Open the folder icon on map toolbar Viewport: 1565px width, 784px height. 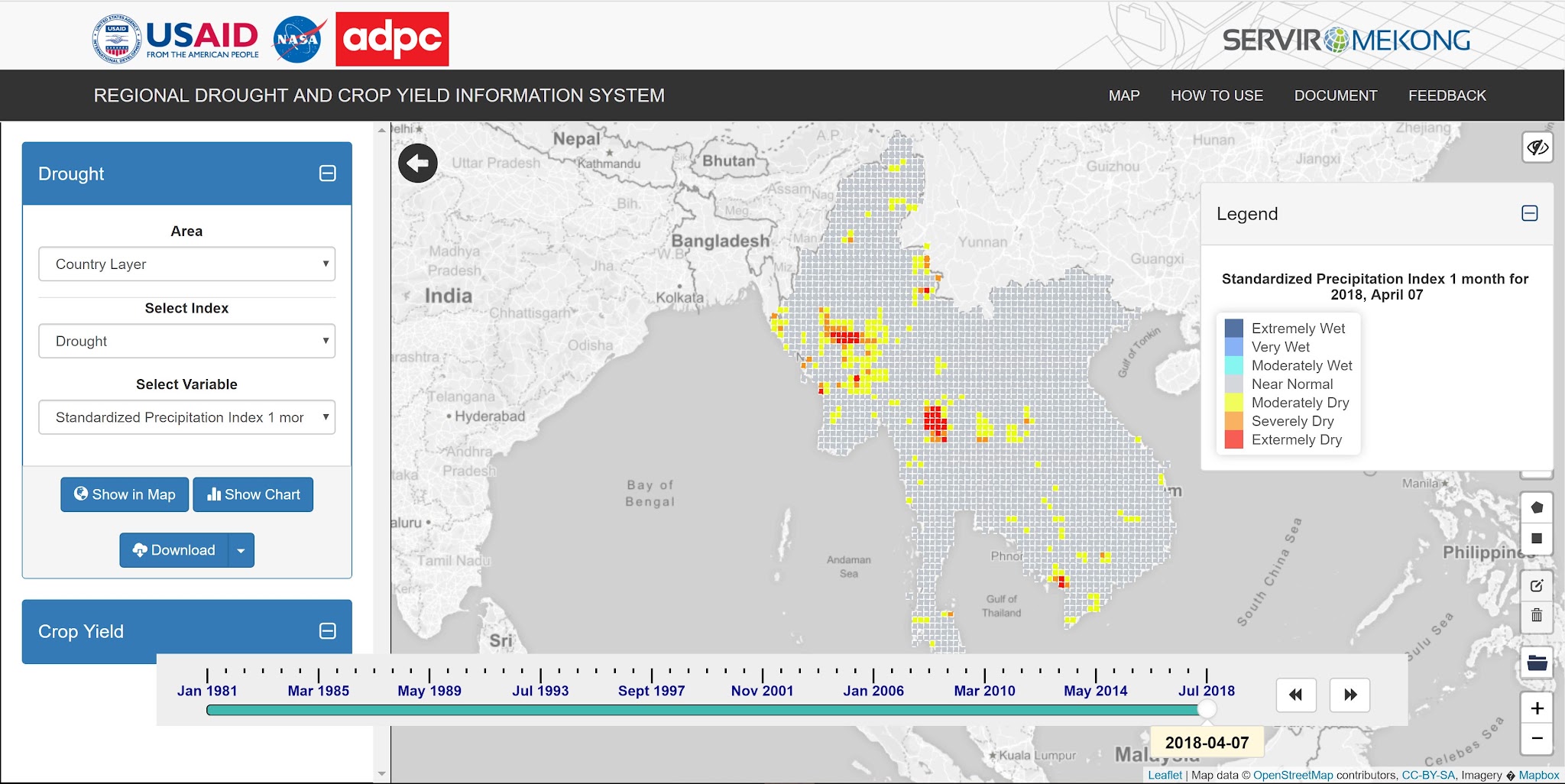1537,663
